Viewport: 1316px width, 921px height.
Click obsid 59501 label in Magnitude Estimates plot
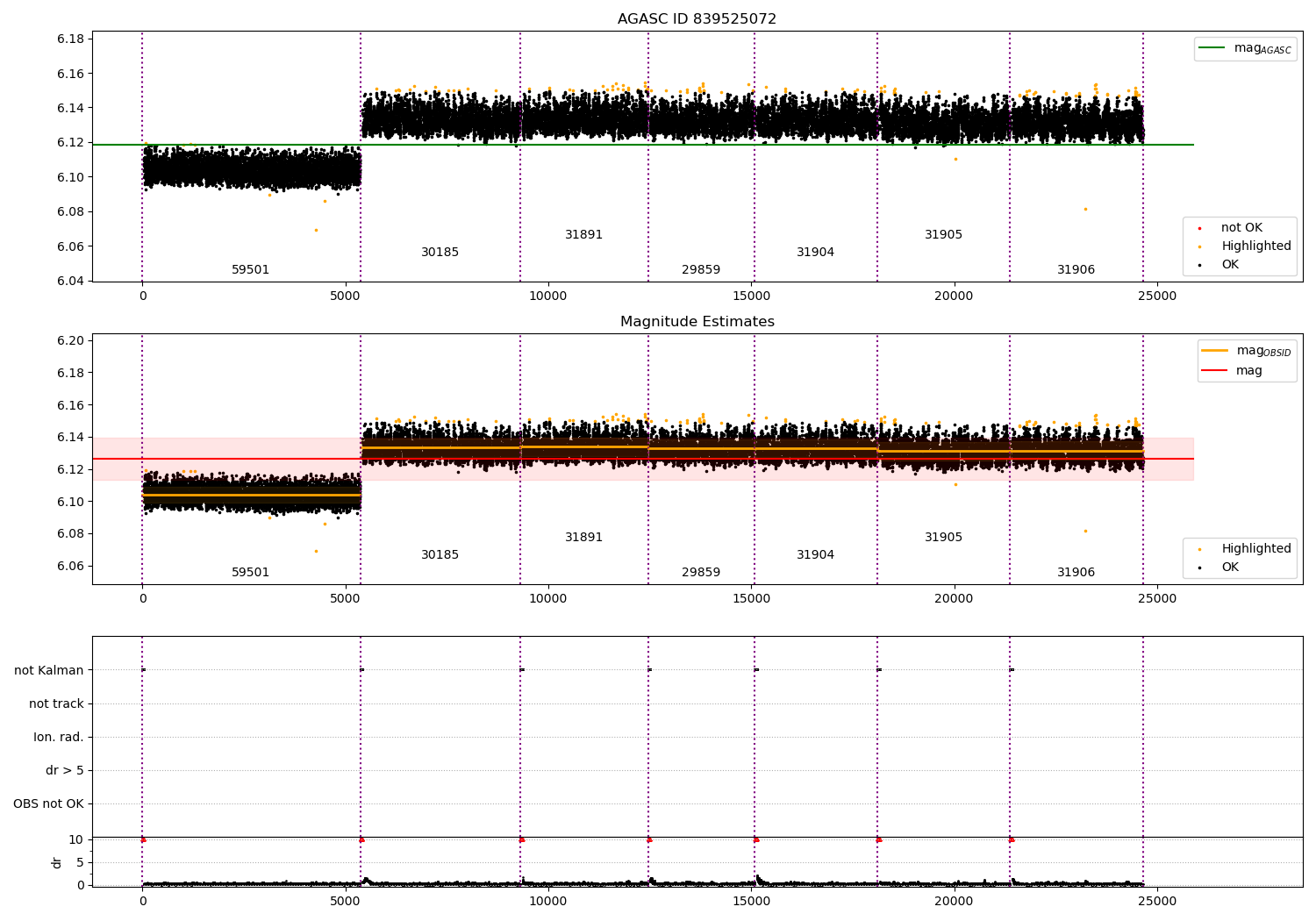click(x=250, y=573)
